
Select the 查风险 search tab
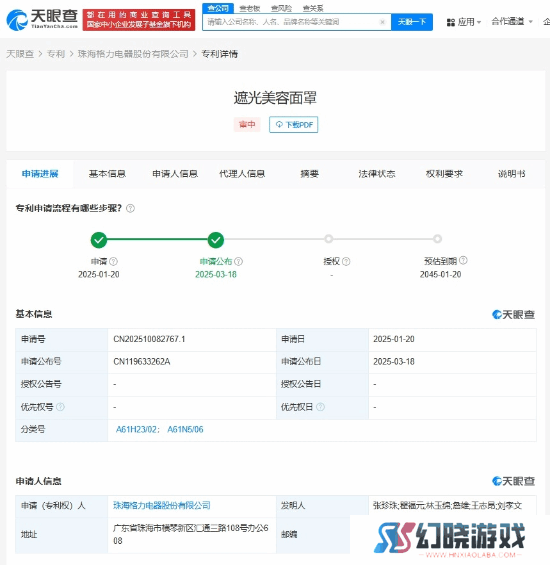pos(281,8)
